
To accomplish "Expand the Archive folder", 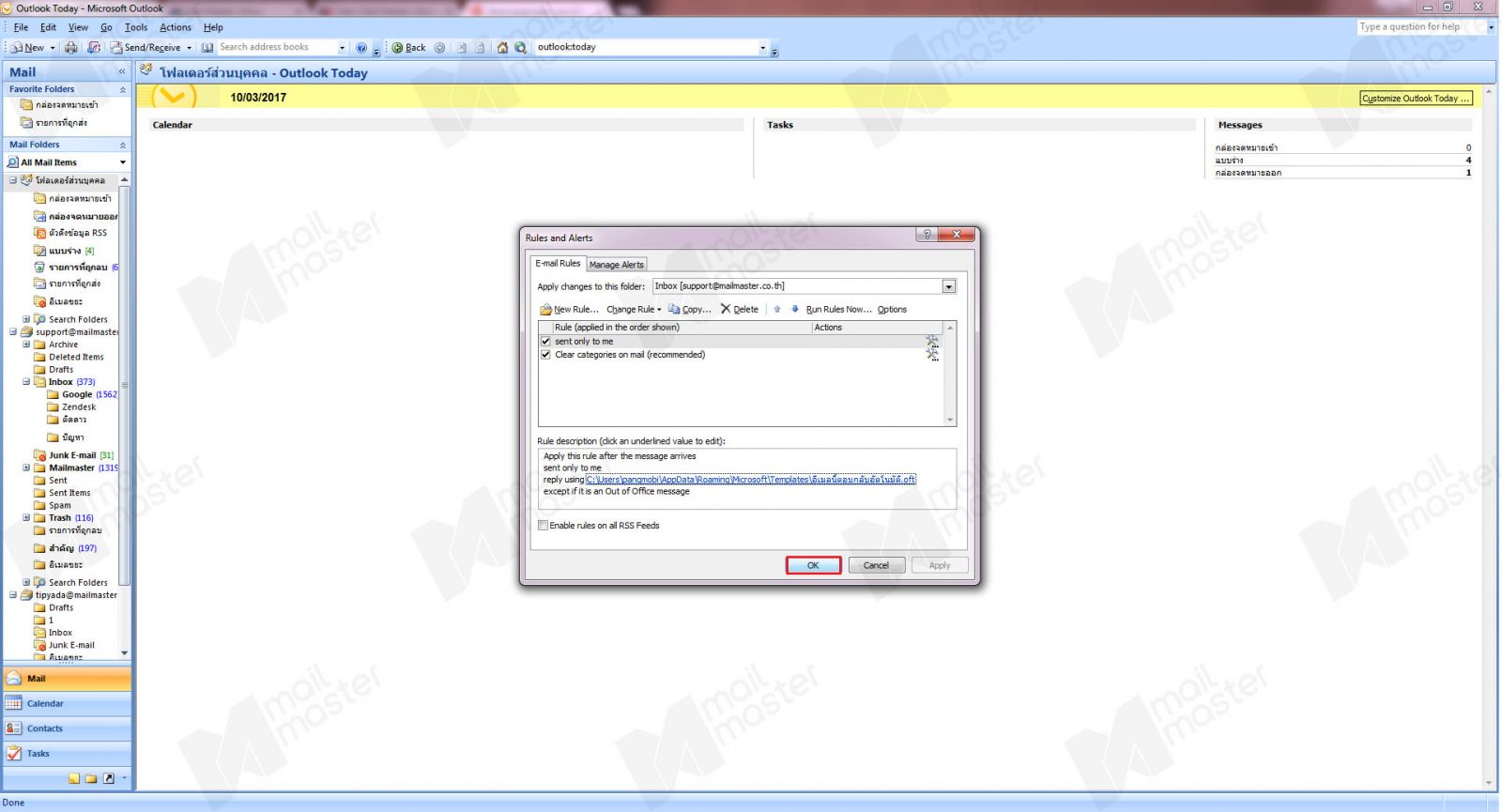I will (x=26, y=345).
